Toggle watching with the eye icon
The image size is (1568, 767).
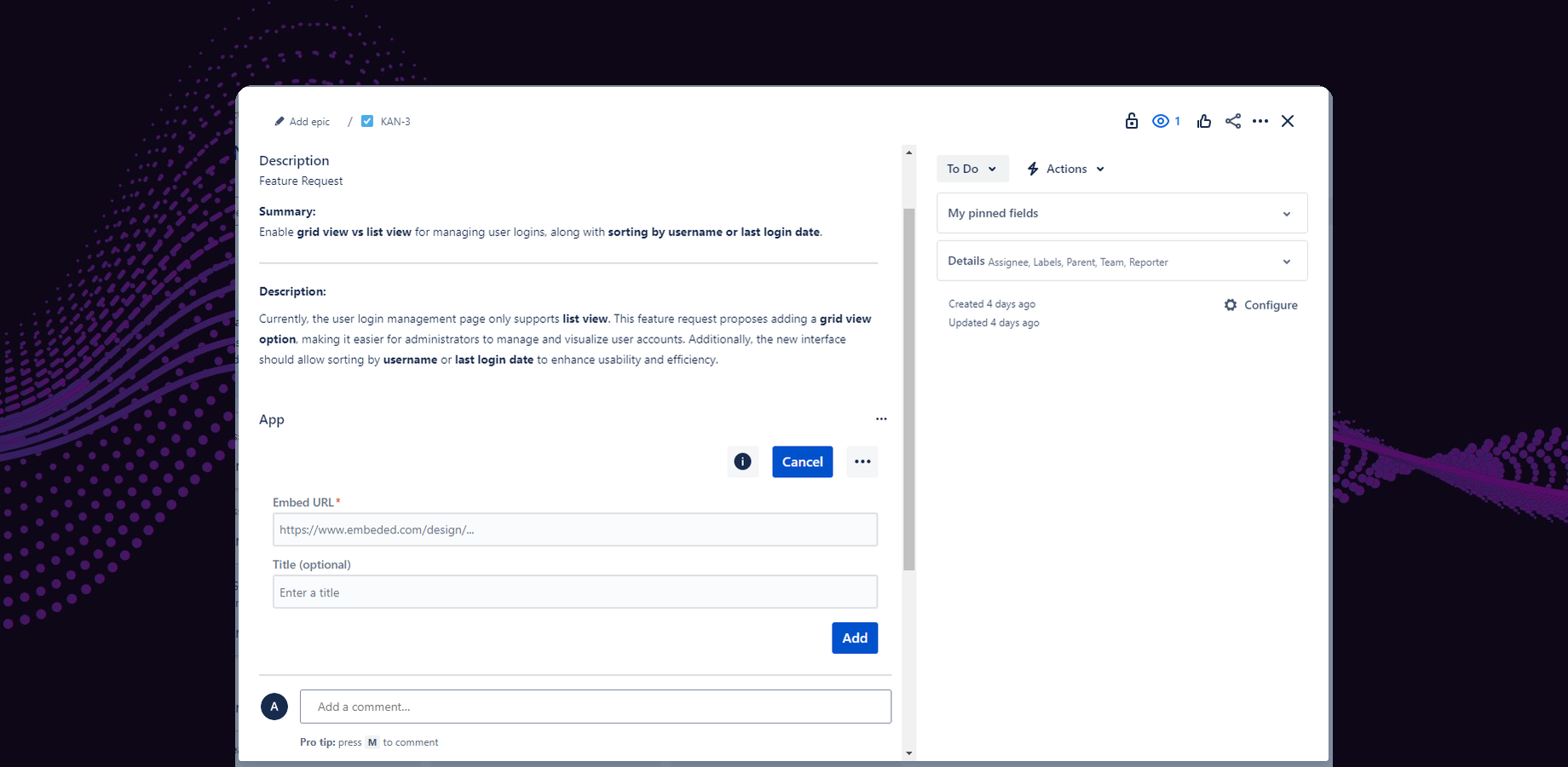(1161, 120)
